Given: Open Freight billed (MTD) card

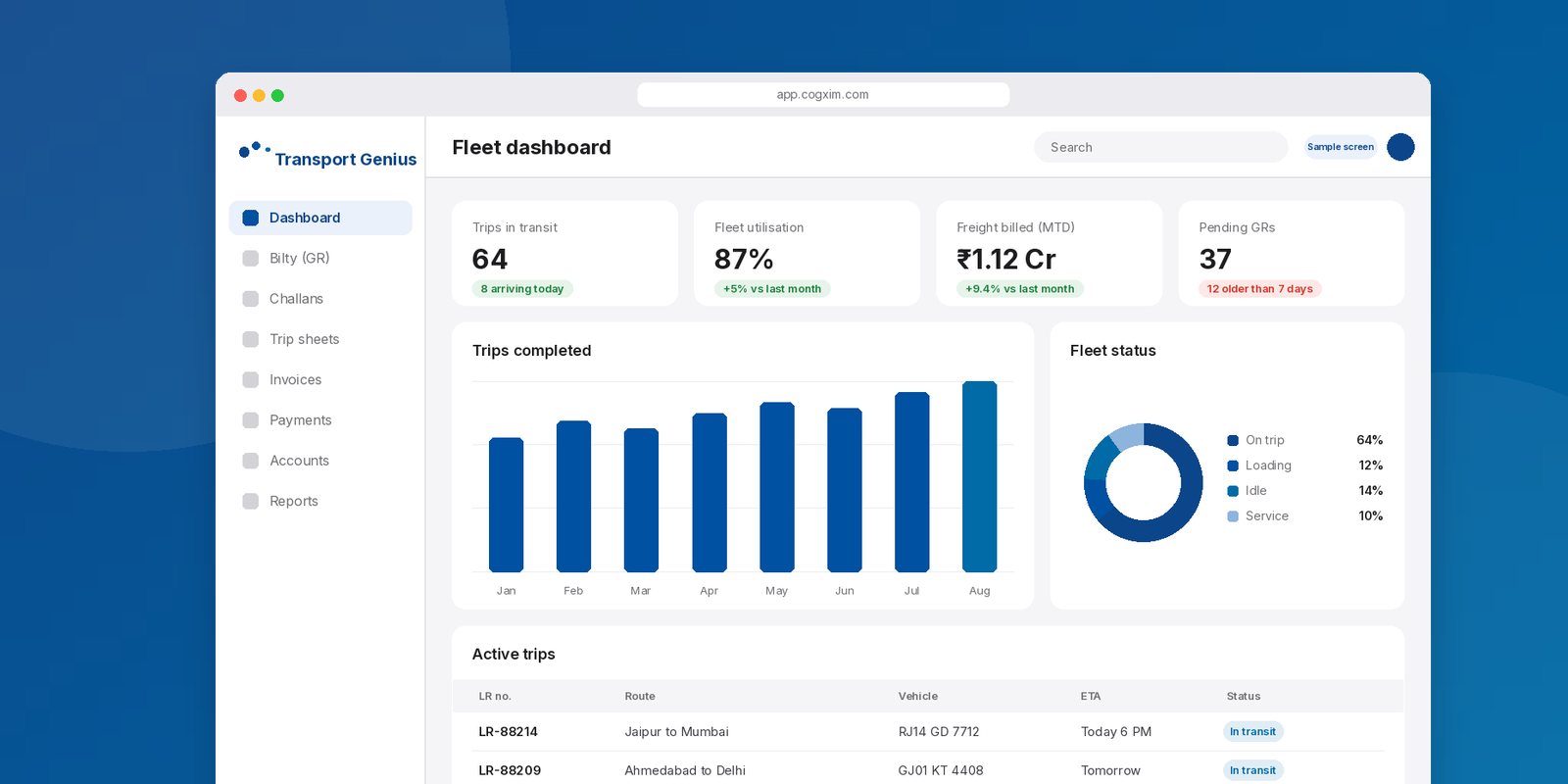Looking at the screenshot, I should 1049,253.
